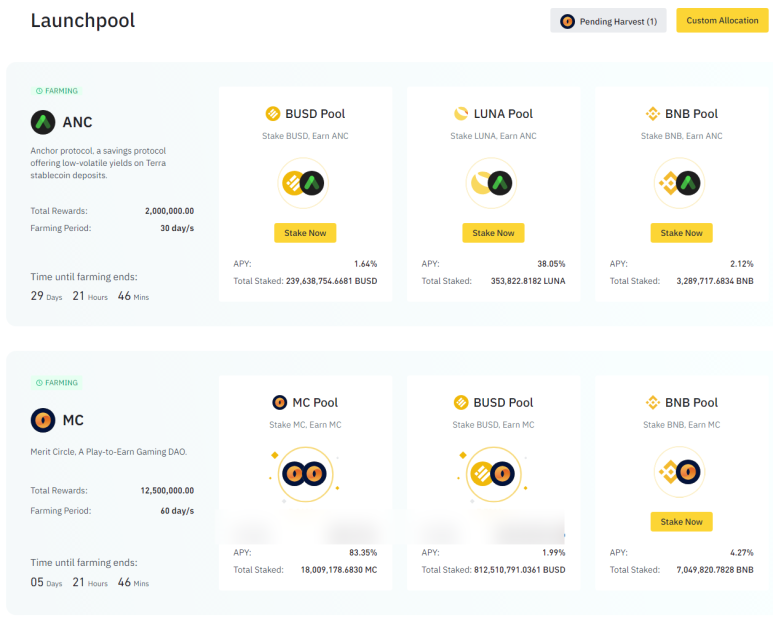Select the 'Stake MC, Earn MC' subtitle
Viewport: 773px width, 620px height.
point(305,425)
